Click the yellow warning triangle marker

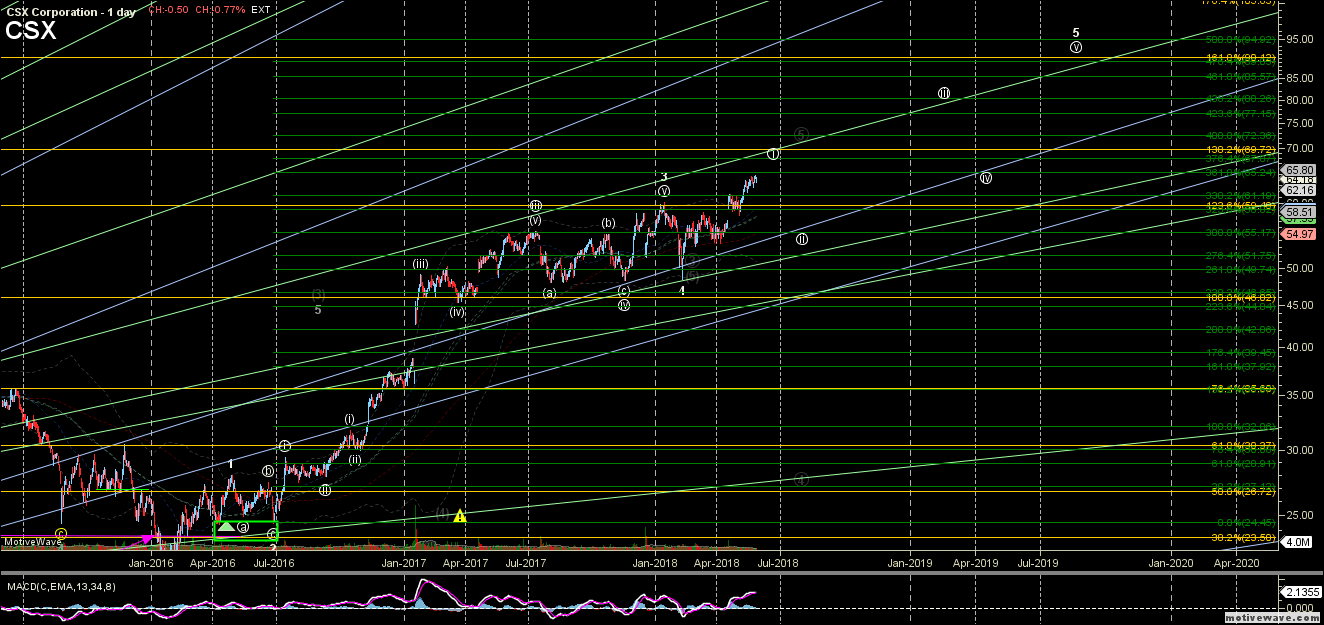point(460,516)
